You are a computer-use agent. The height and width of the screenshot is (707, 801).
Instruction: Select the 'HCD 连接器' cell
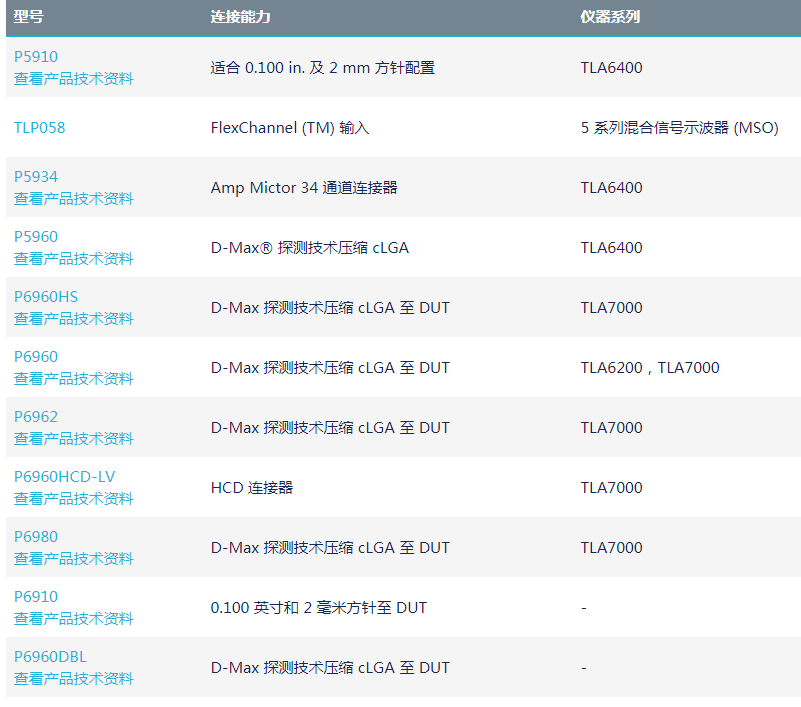pos(252,488)
